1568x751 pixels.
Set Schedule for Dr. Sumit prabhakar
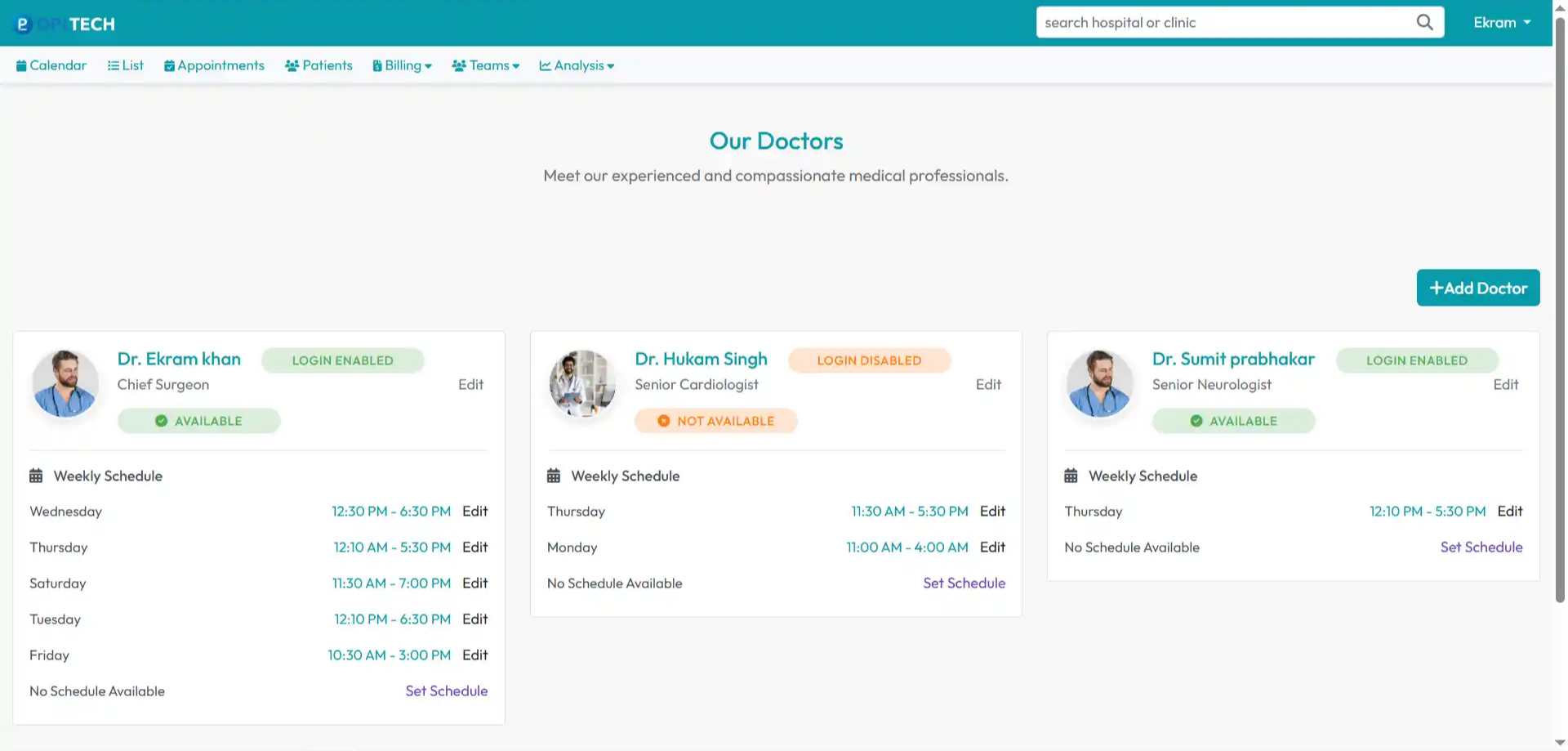(x=1481, y=547)
